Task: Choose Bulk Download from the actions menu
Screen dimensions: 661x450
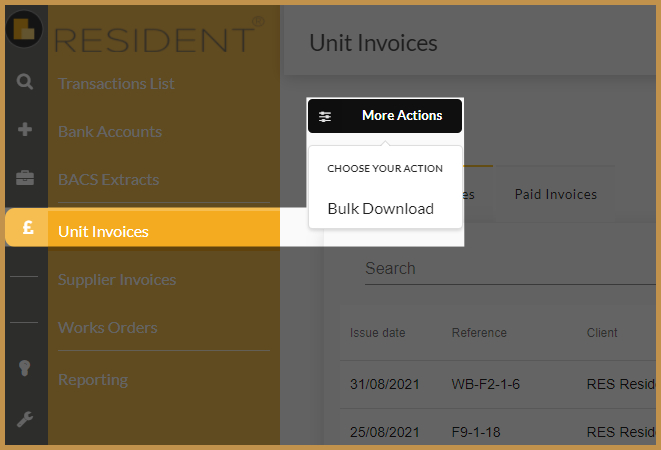Action: (380, 209)
